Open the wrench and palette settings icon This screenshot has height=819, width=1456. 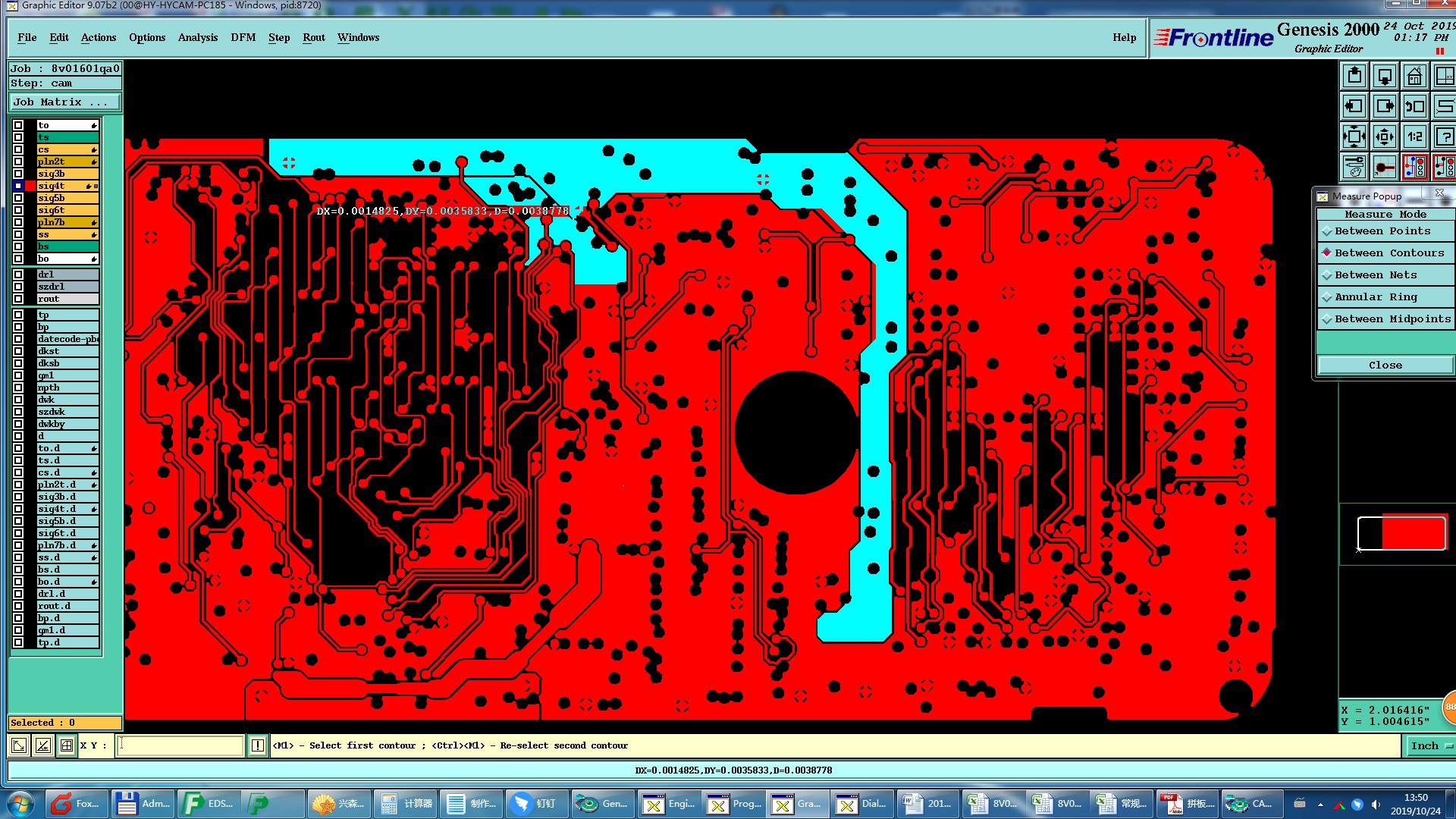coord(1354,167)
